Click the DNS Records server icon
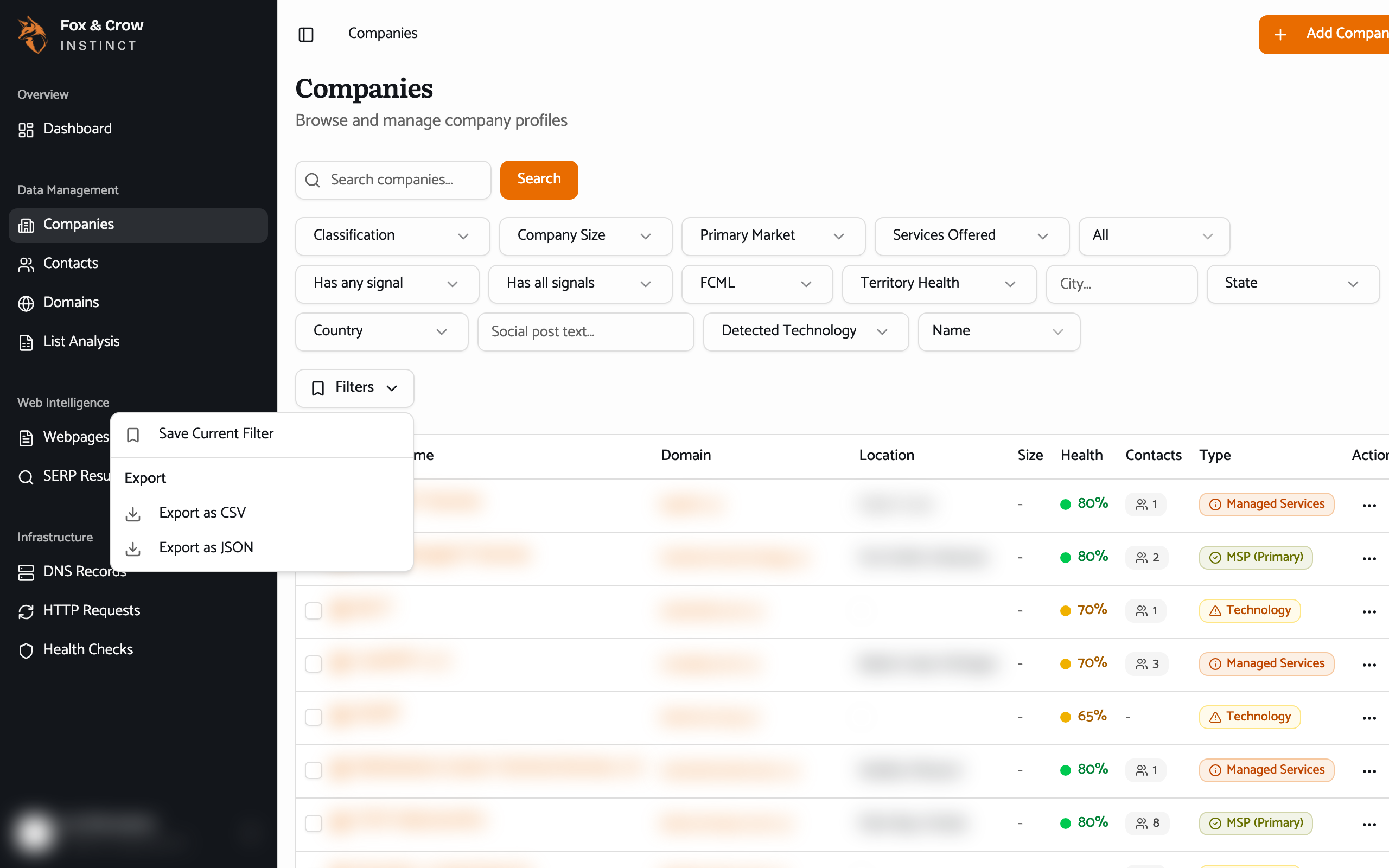The height and width of the screenshot is (868, 1389). pyautogui.click(x=26, y=572)
